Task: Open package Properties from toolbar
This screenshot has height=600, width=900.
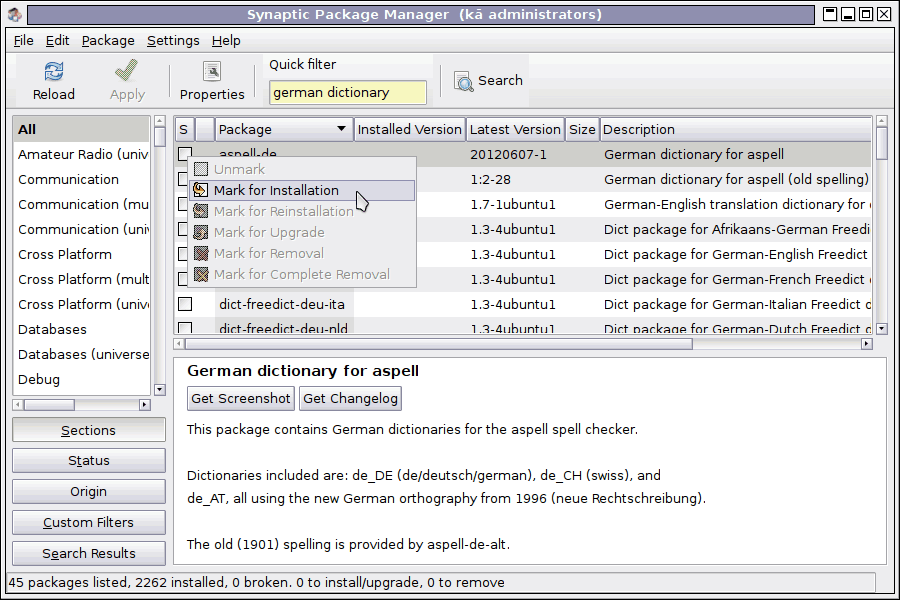Action: click(x=212, y=81)
